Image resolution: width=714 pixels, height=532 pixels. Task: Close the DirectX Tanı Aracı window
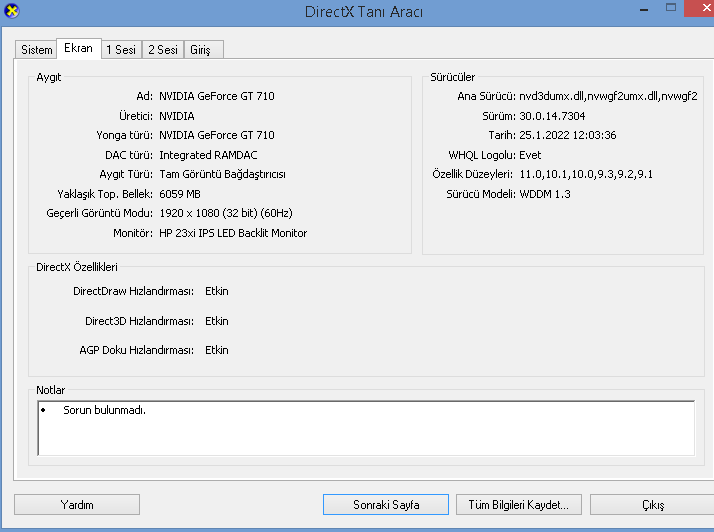700,8
